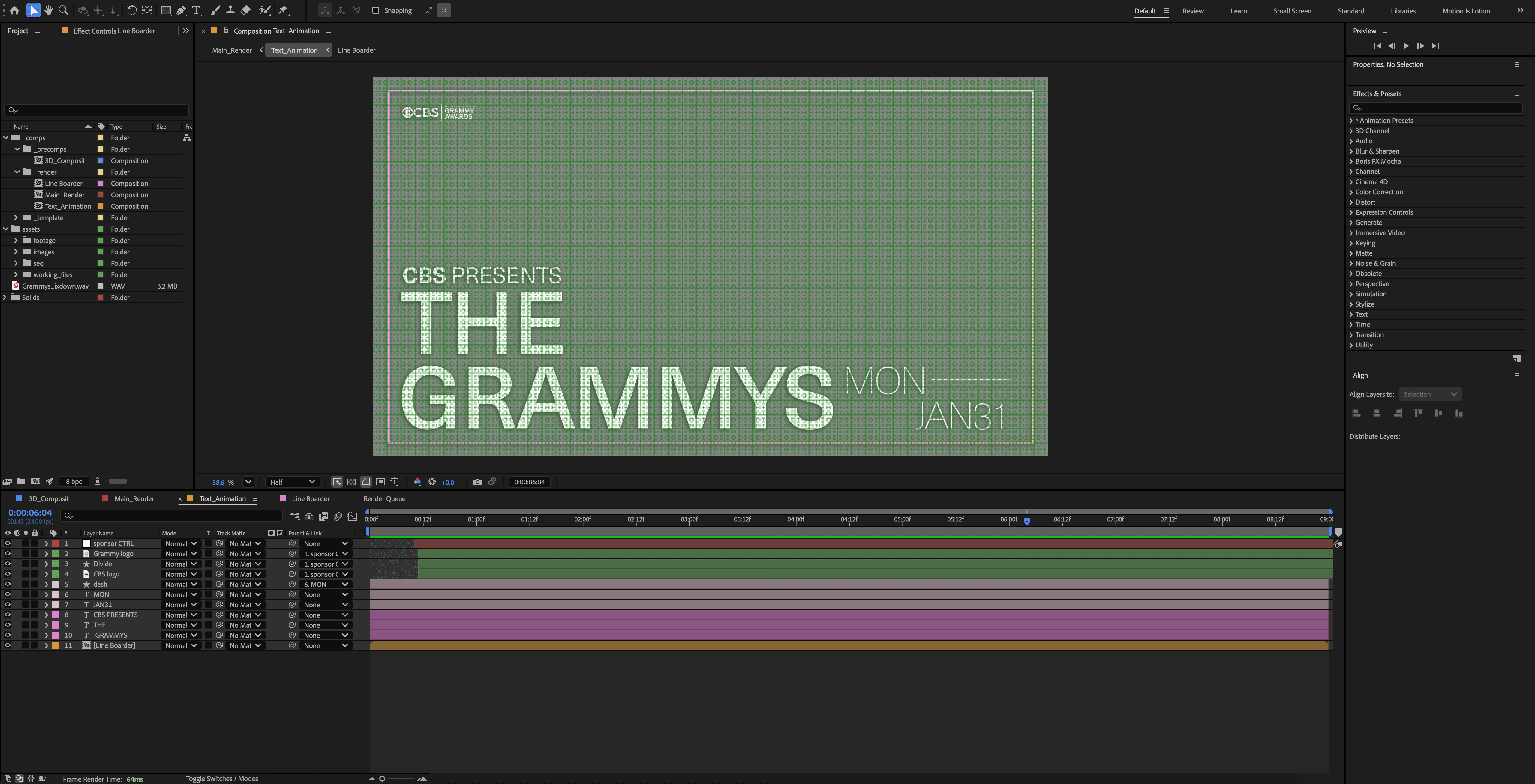Select the Horizontal Type tool
The width and height of the screenshot is (1535, 784).
[197, 10]
